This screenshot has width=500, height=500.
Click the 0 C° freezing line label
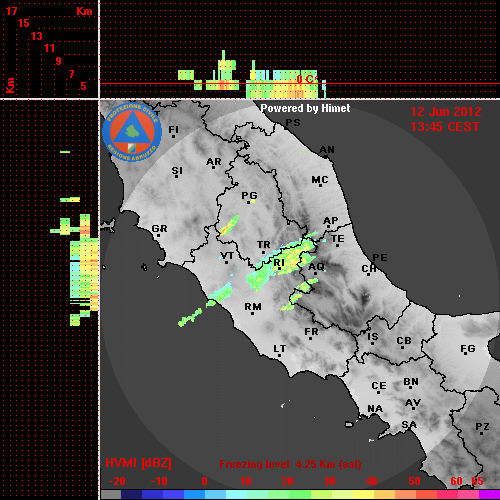[307, 79]
